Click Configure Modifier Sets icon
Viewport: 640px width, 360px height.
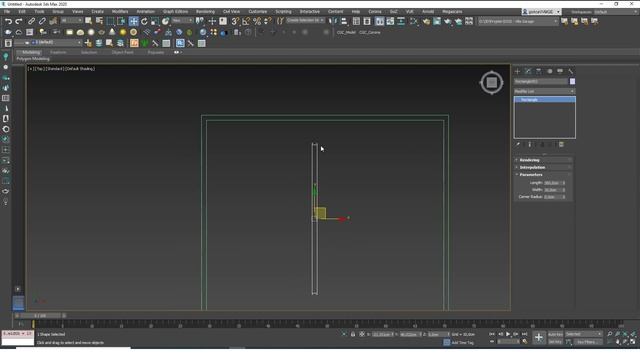[x=562, y=144]
